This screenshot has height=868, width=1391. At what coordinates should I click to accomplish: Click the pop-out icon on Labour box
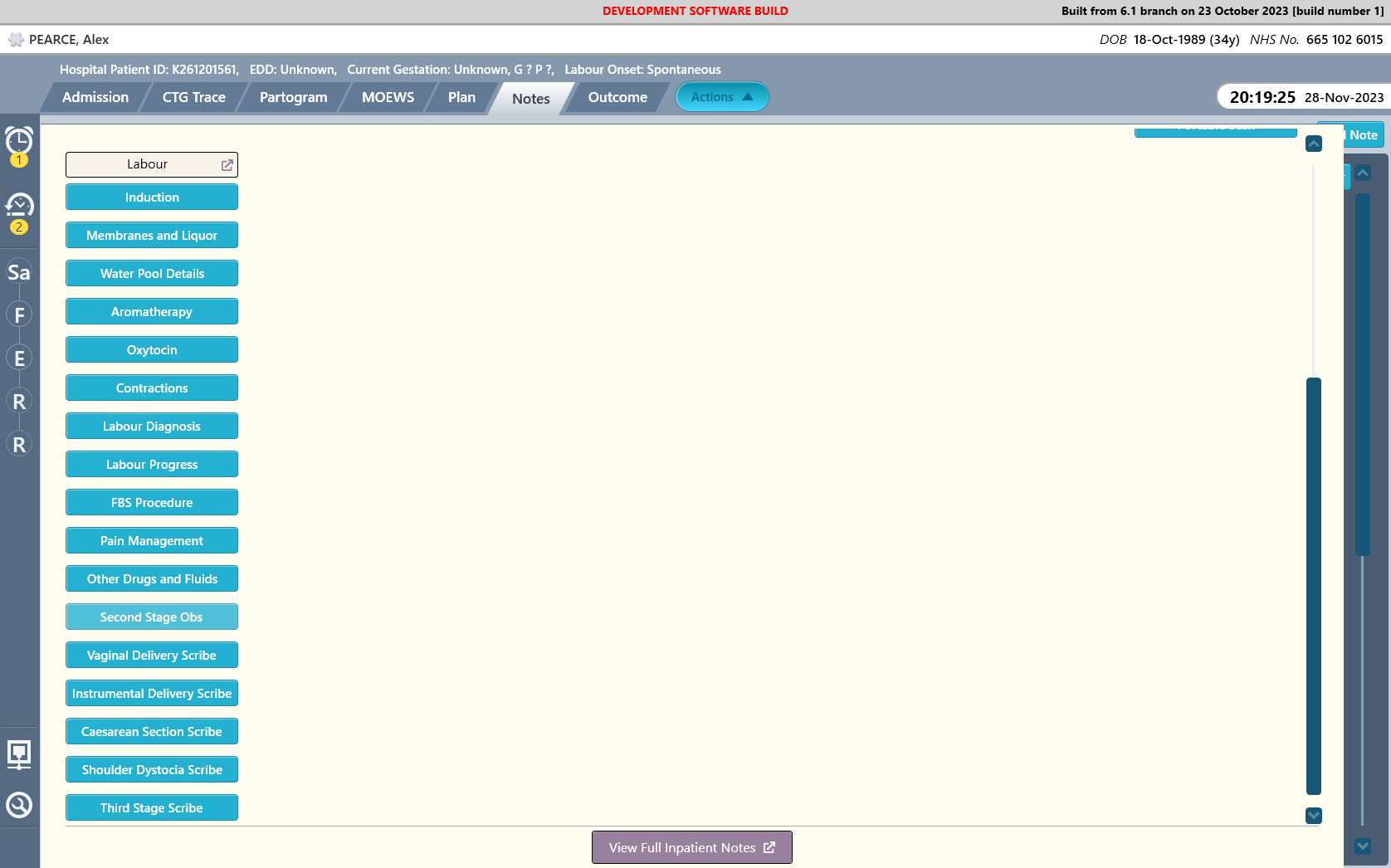[x=227, y=165]
